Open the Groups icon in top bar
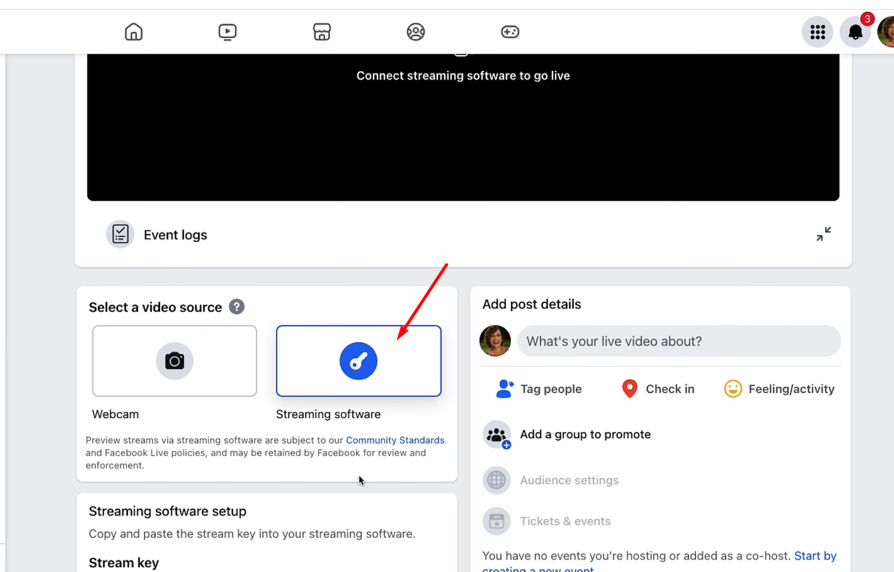 coord(416,32)
